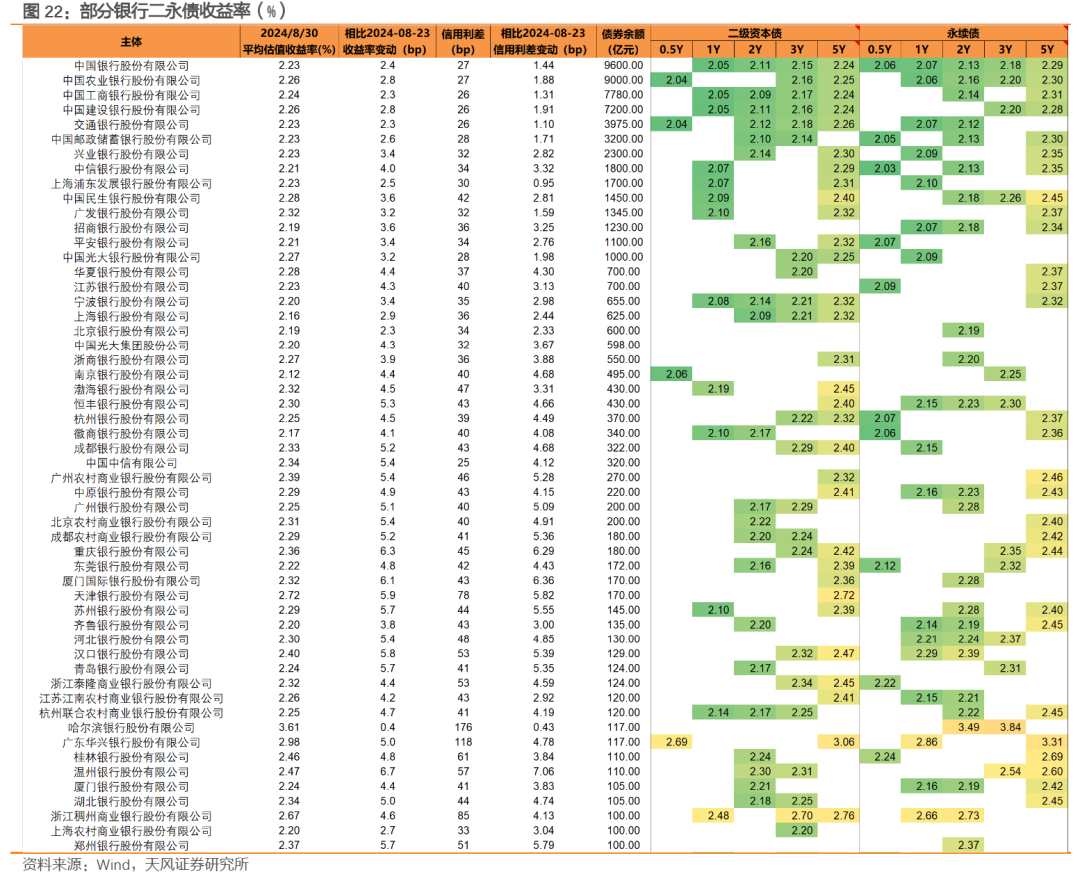Click 中国建设银行股份有限公司 row name
Screen dimensions: 1080x881
[x=131, y=110]
